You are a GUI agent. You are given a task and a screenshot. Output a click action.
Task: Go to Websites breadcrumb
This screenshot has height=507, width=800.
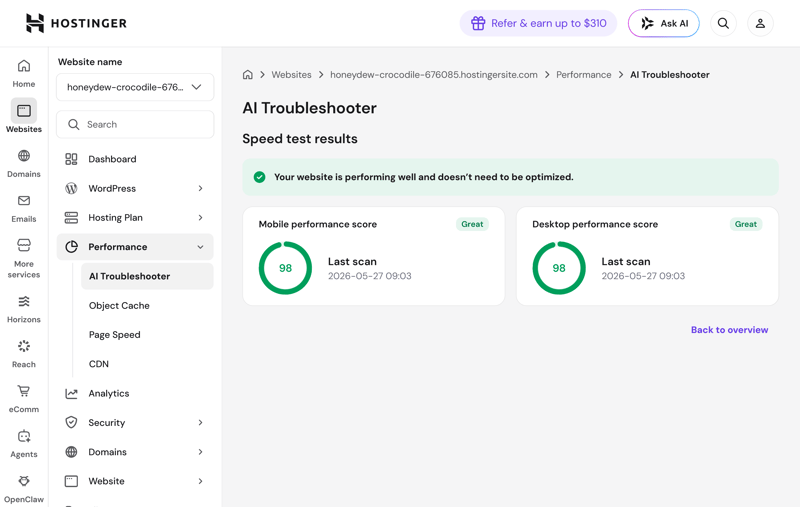pyautogui.click(x=291, y=75)
